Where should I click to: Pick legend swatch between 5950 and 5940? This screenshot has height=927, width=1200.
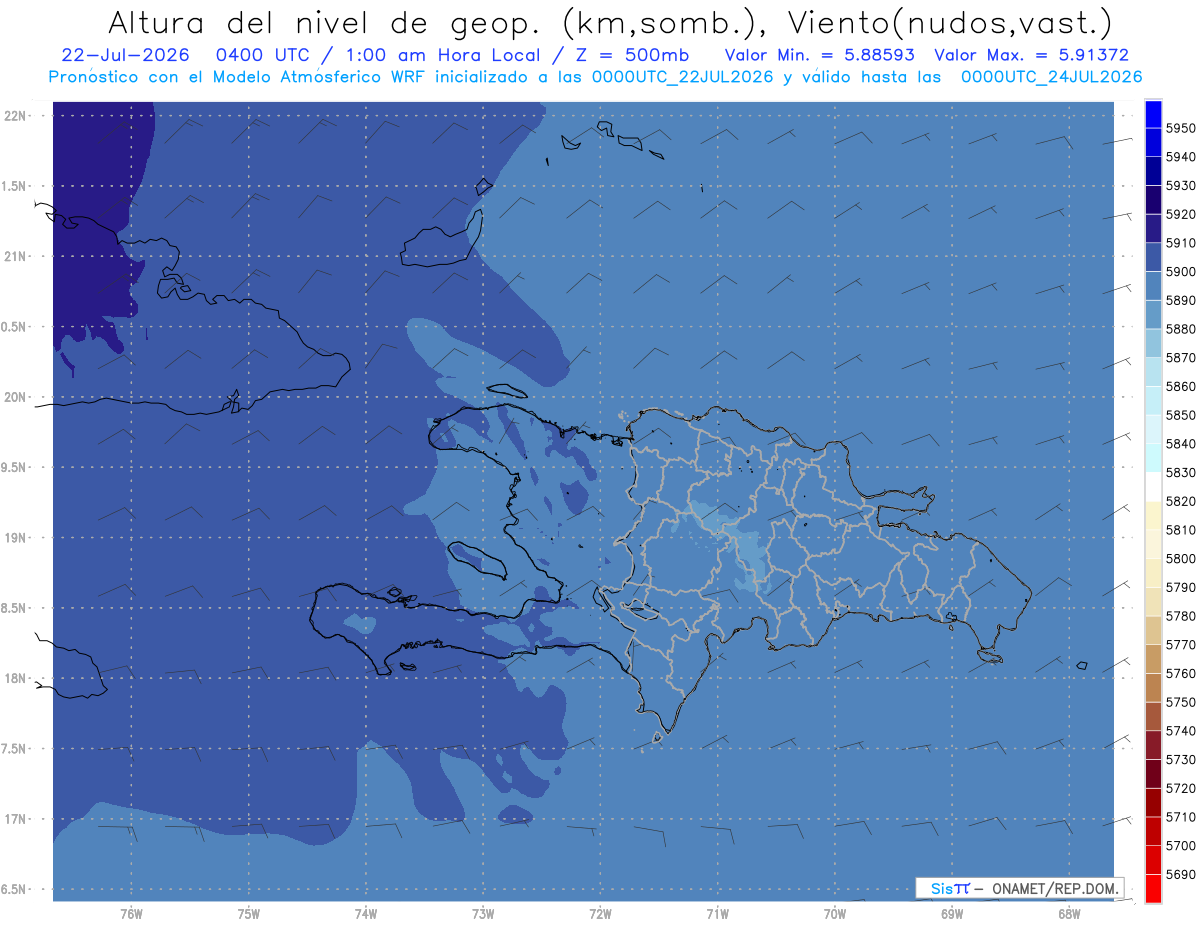[x=1153, y=142]
